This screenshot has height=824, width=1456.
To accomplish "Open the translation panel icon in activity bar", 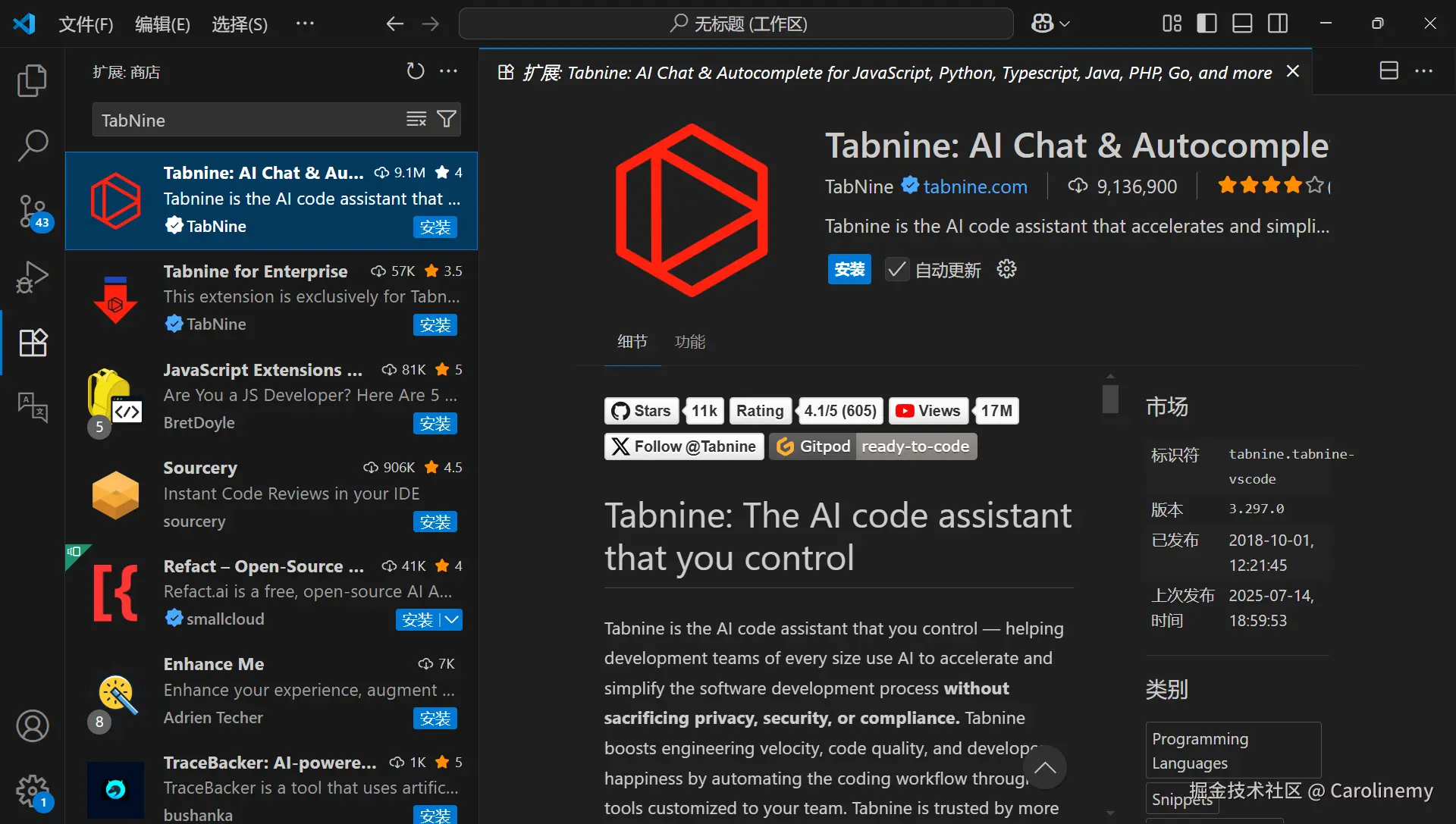I will pyautogui.click(x=33, y=408).
